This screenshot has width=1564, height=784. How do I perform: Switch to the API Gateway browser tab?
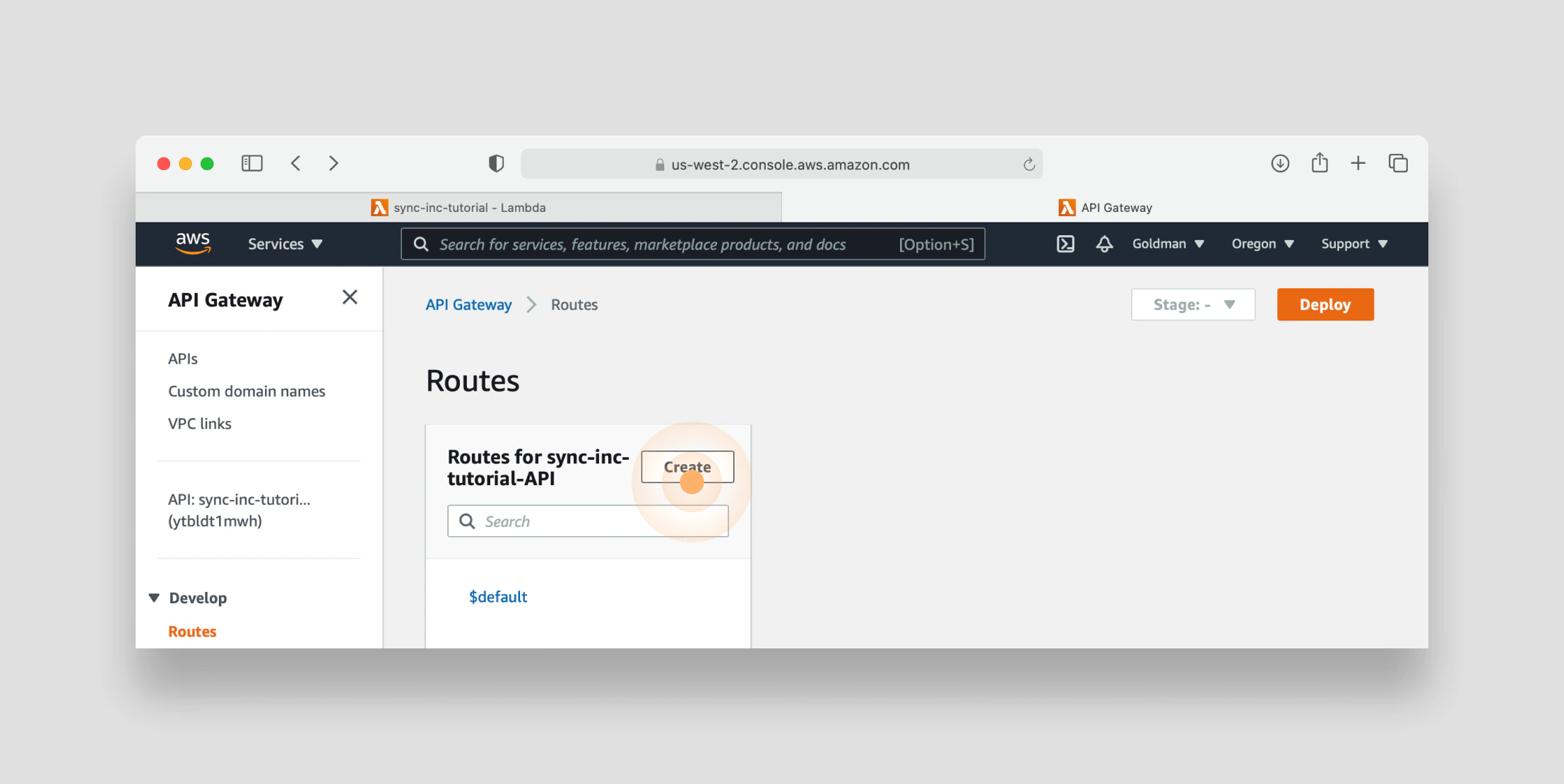(1105, 208)
